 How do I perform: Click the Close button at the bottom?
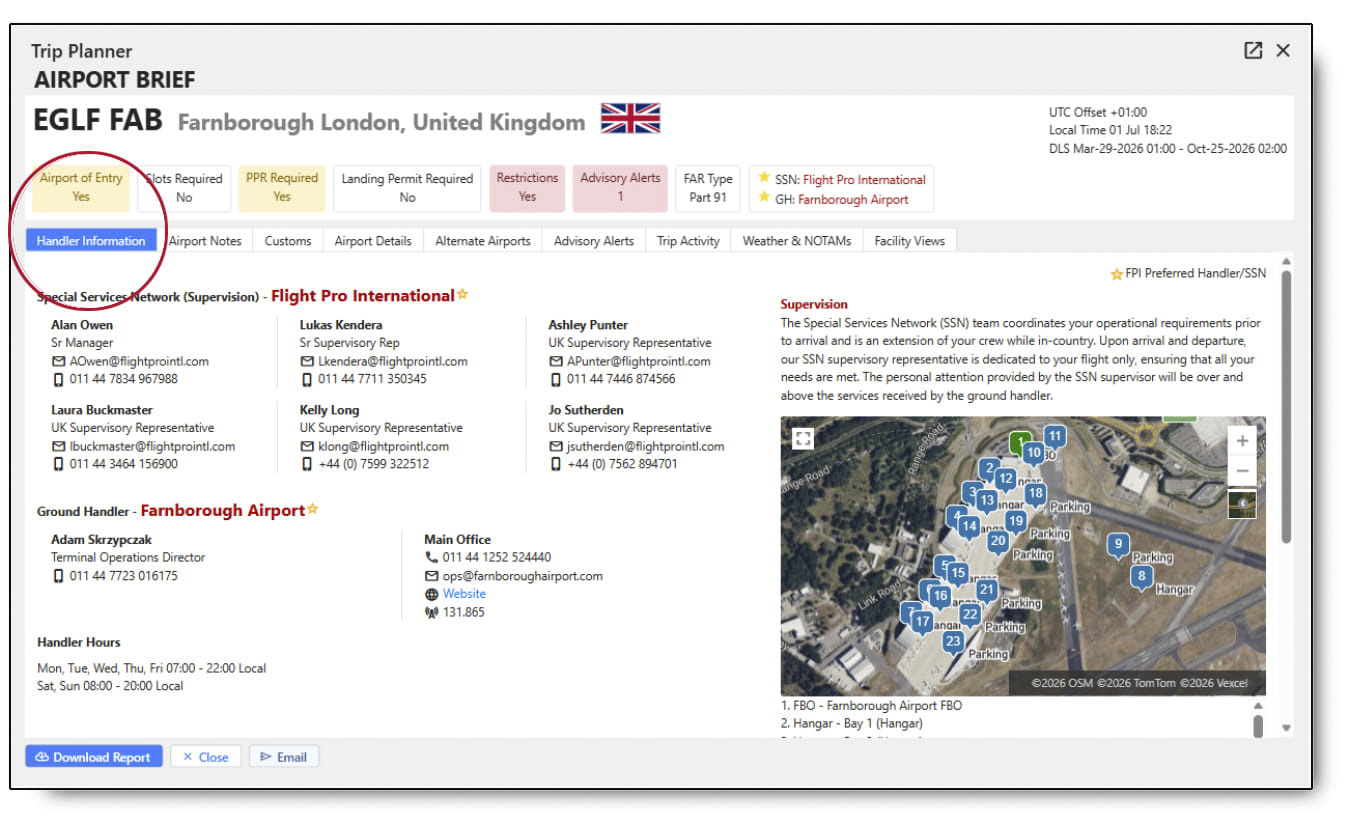206,757
